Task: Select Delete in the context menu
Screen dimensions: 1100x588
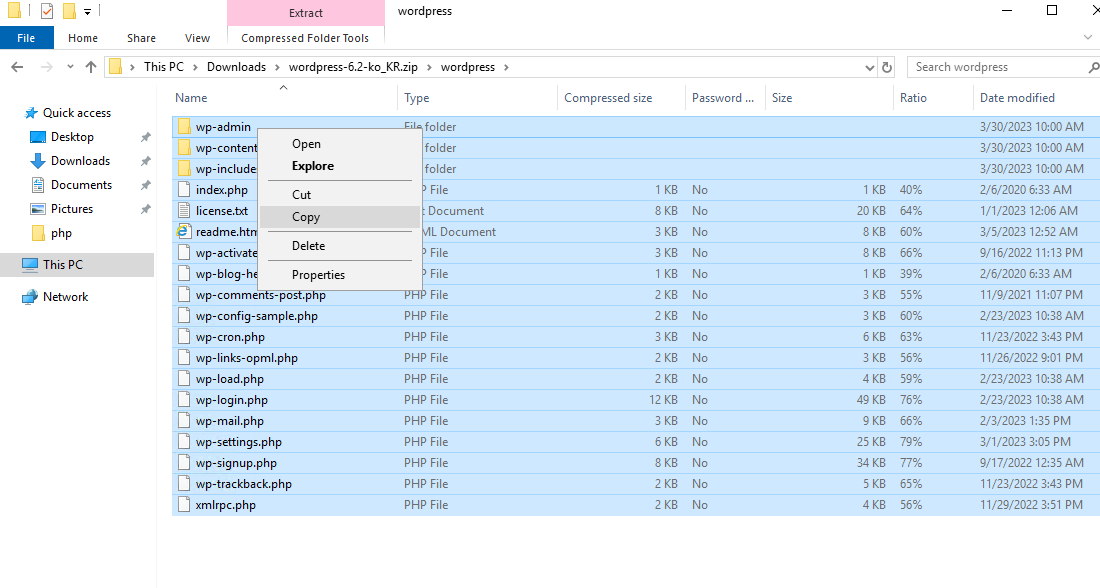Action: coord(340,246)
